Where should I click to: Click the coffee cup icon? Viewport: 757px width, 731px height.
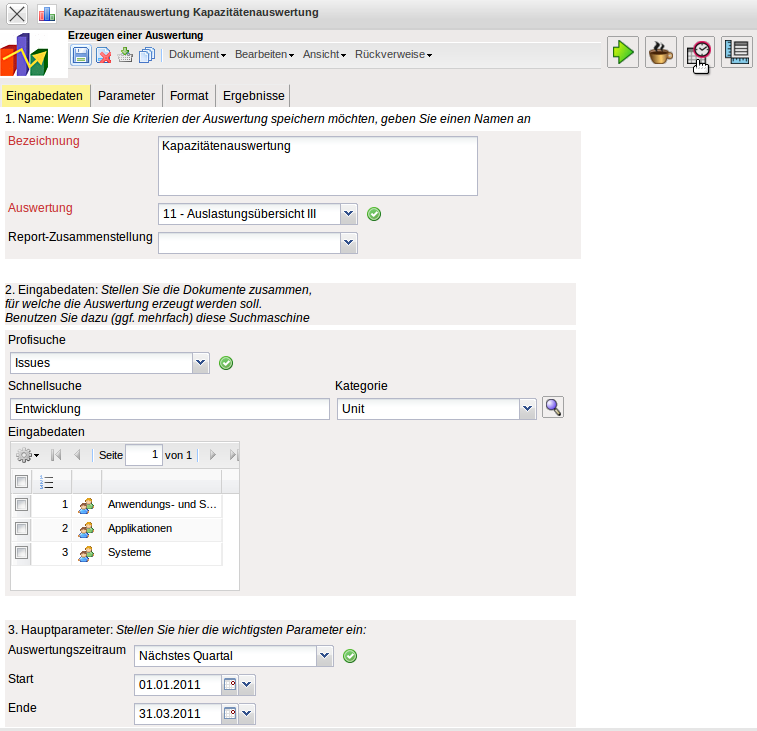[661, 52]
